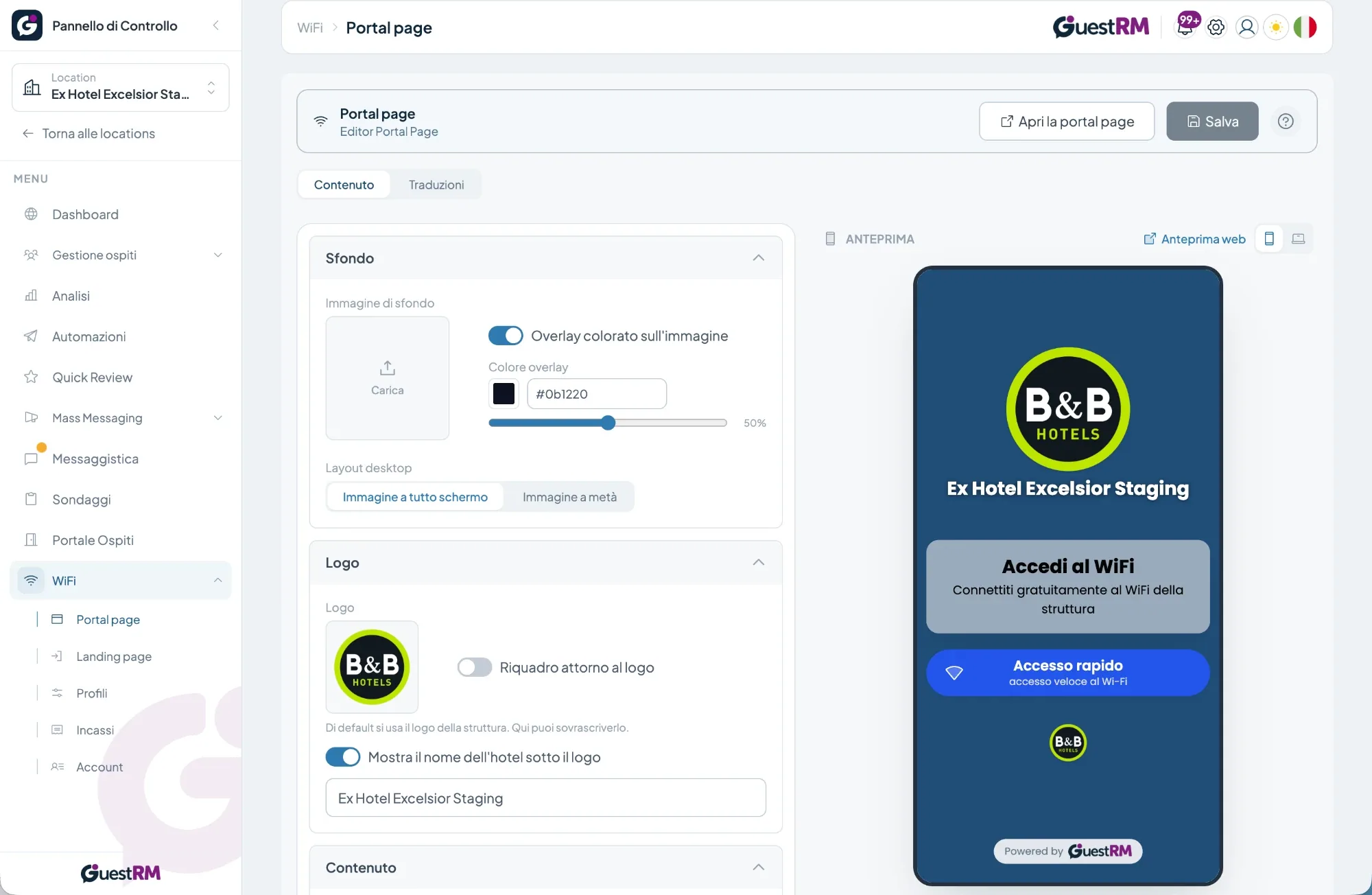Open Landing page under WiFi
Image resolution: width=1372 pixels, height=895 pixels.
coord(114,656)
